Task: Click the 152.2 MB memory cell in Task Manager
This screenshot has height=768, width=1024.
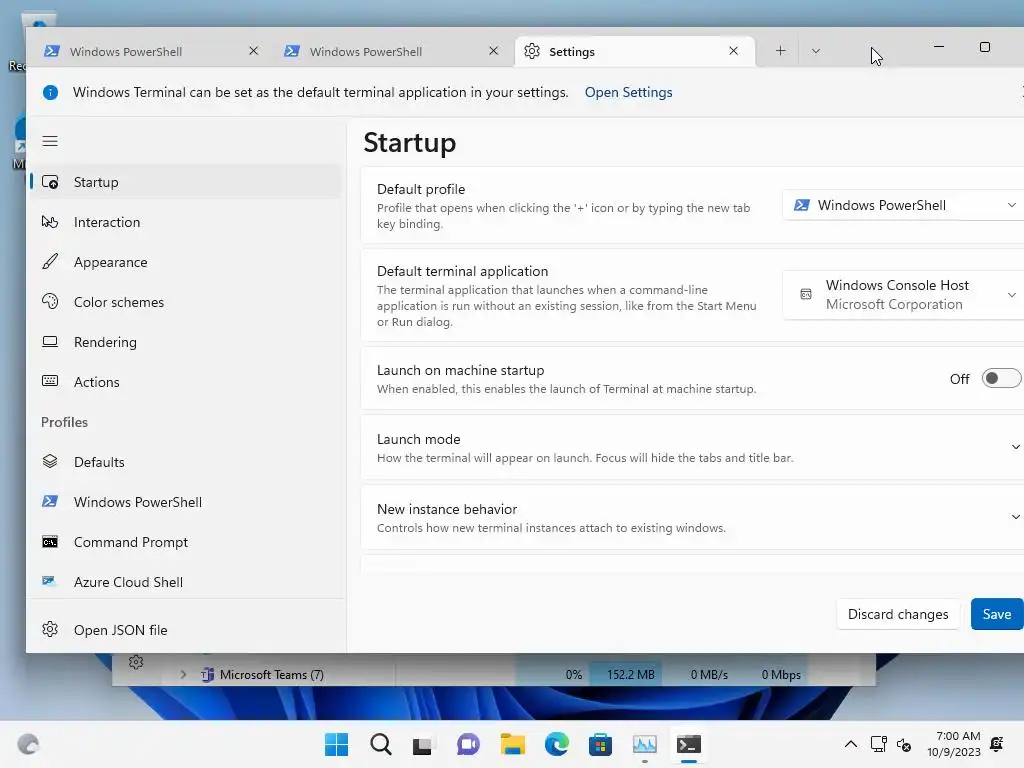Action: point(626,675)
